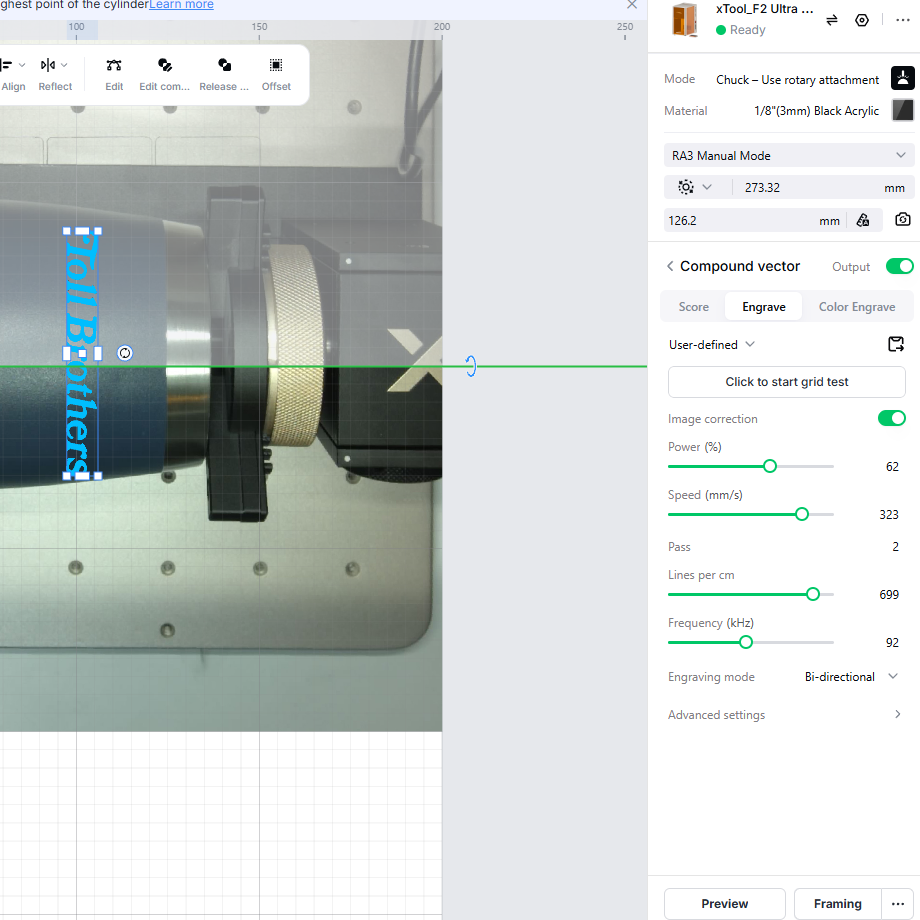Select the Edit nodes tool

(114, 65)
